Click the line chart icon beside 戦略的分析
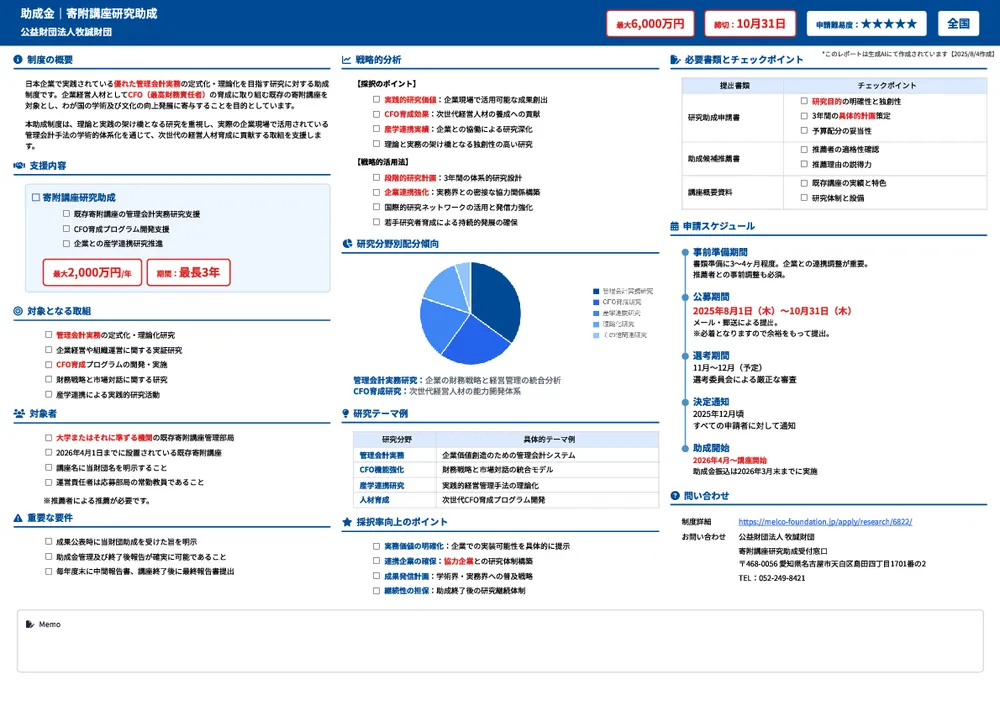Viewport: 1000px width, 706px height. tap(346, 59)
